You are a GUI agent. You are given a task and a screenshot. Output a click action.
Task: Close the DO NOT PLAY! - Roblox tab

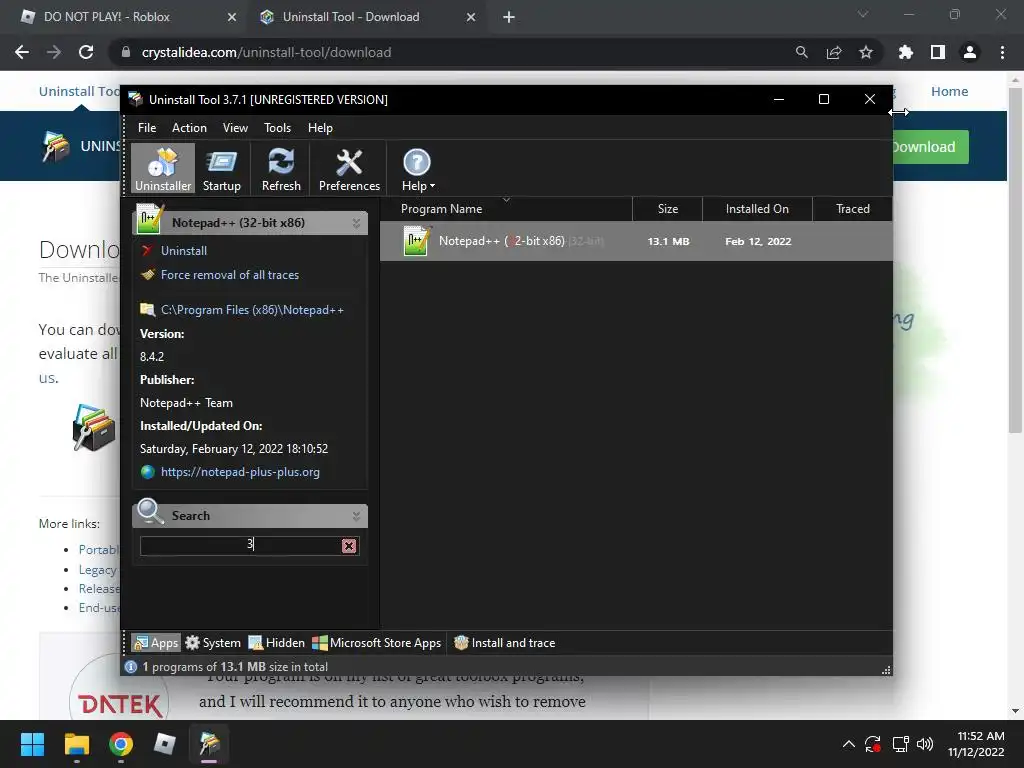pos(232,17)
